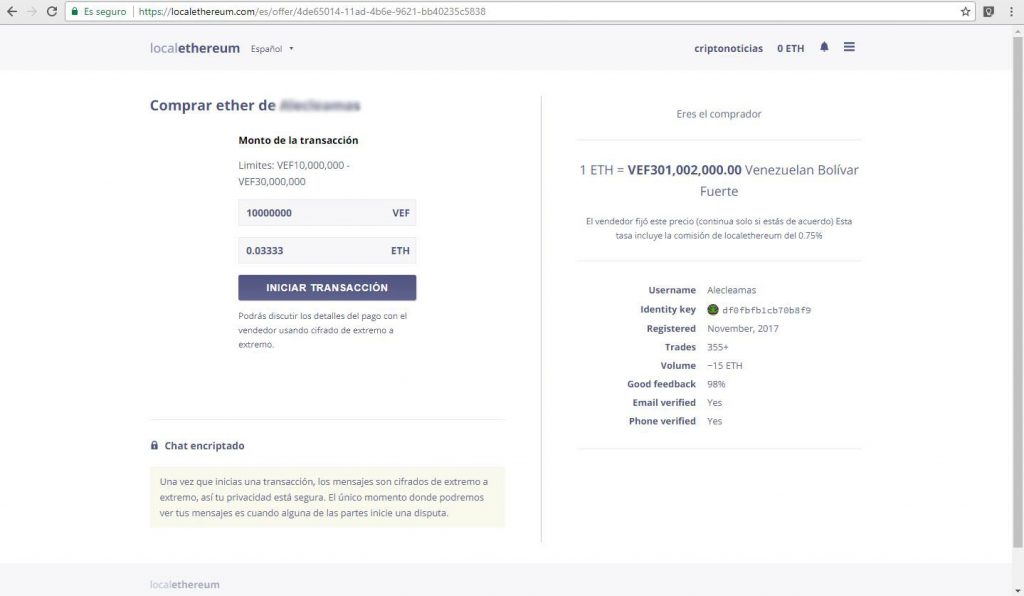Click the green identity key avatar
Viewport: 1024px width, 596px height.
712,309
